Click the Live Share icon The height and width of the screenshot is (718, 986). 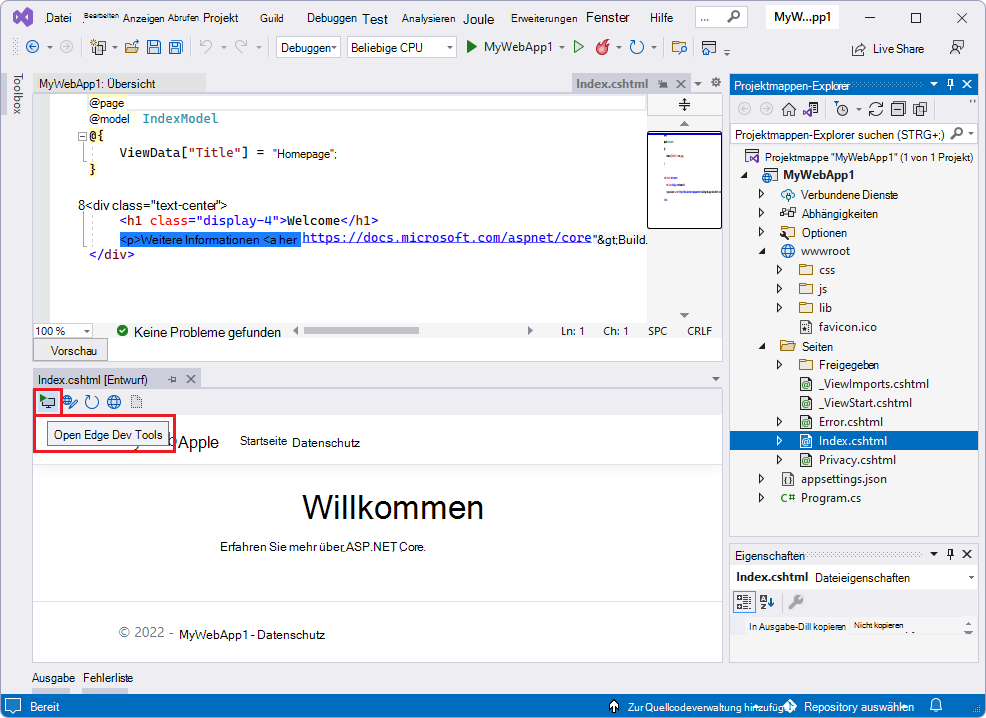pos(887,48)
